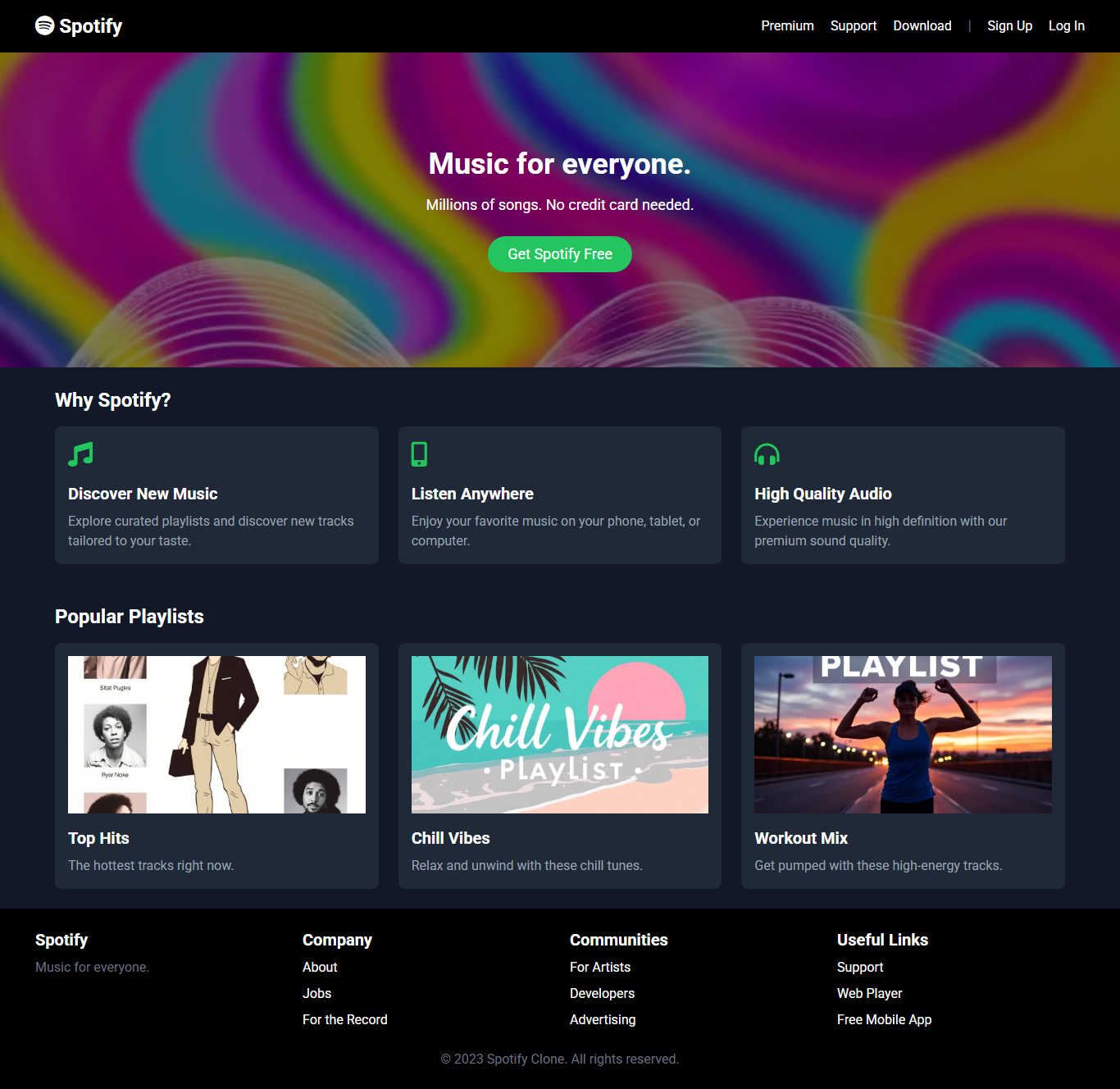The height and width of the screenshot is (1089, 1120).
Task: Click the Spotify logo icon in header
Action: 45,25
